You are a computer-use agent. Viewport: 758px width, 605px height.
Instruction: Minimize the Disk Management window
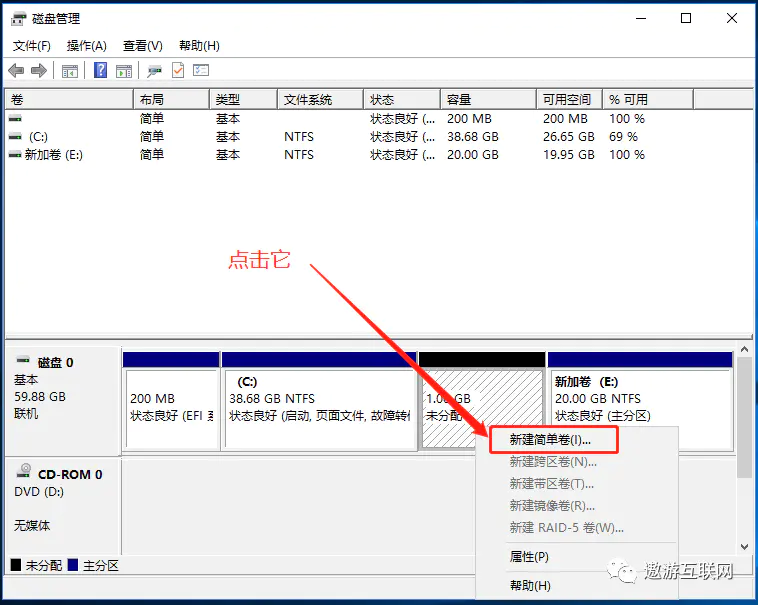(x=641, y=18)
